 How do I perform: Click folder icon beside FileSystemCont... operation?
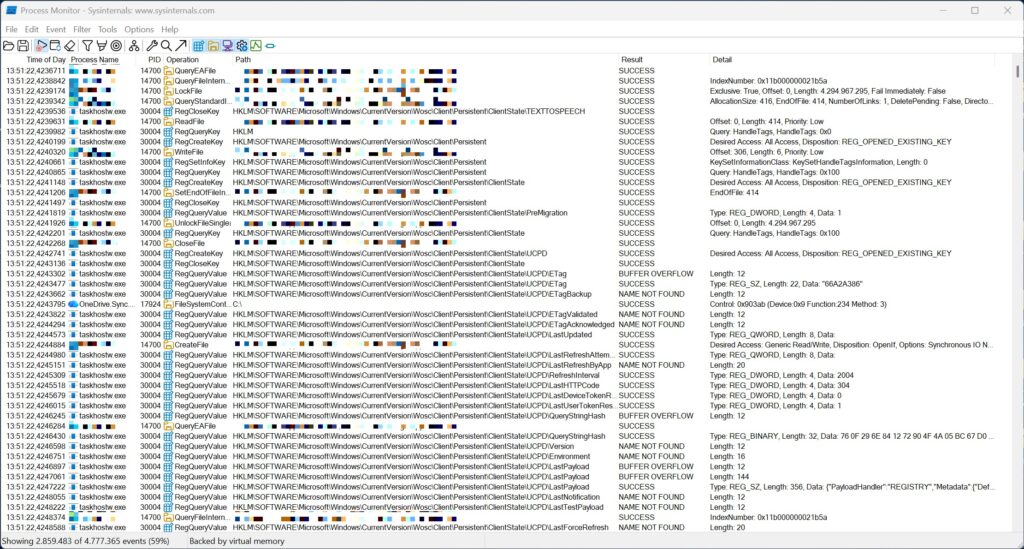click(168, 304)
